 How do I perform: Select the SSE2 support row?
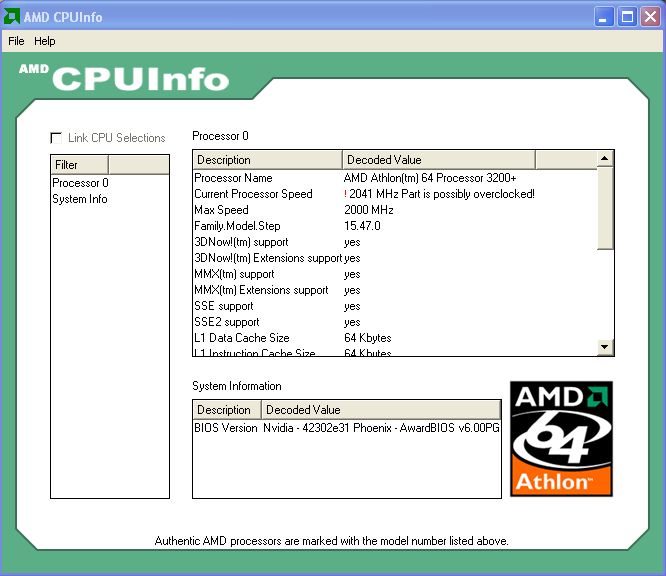click(395, 322)
